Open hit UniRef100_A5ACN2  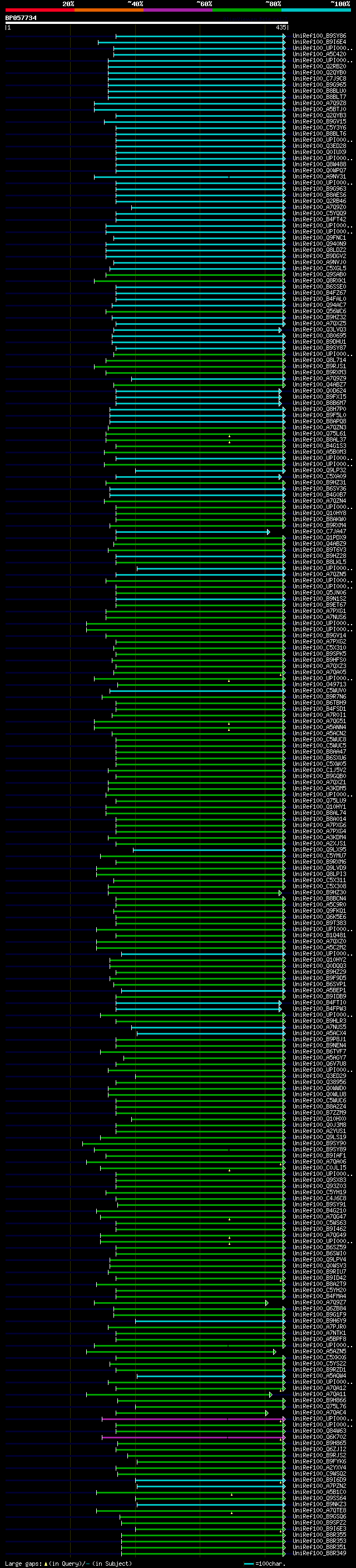click(319, 733)
